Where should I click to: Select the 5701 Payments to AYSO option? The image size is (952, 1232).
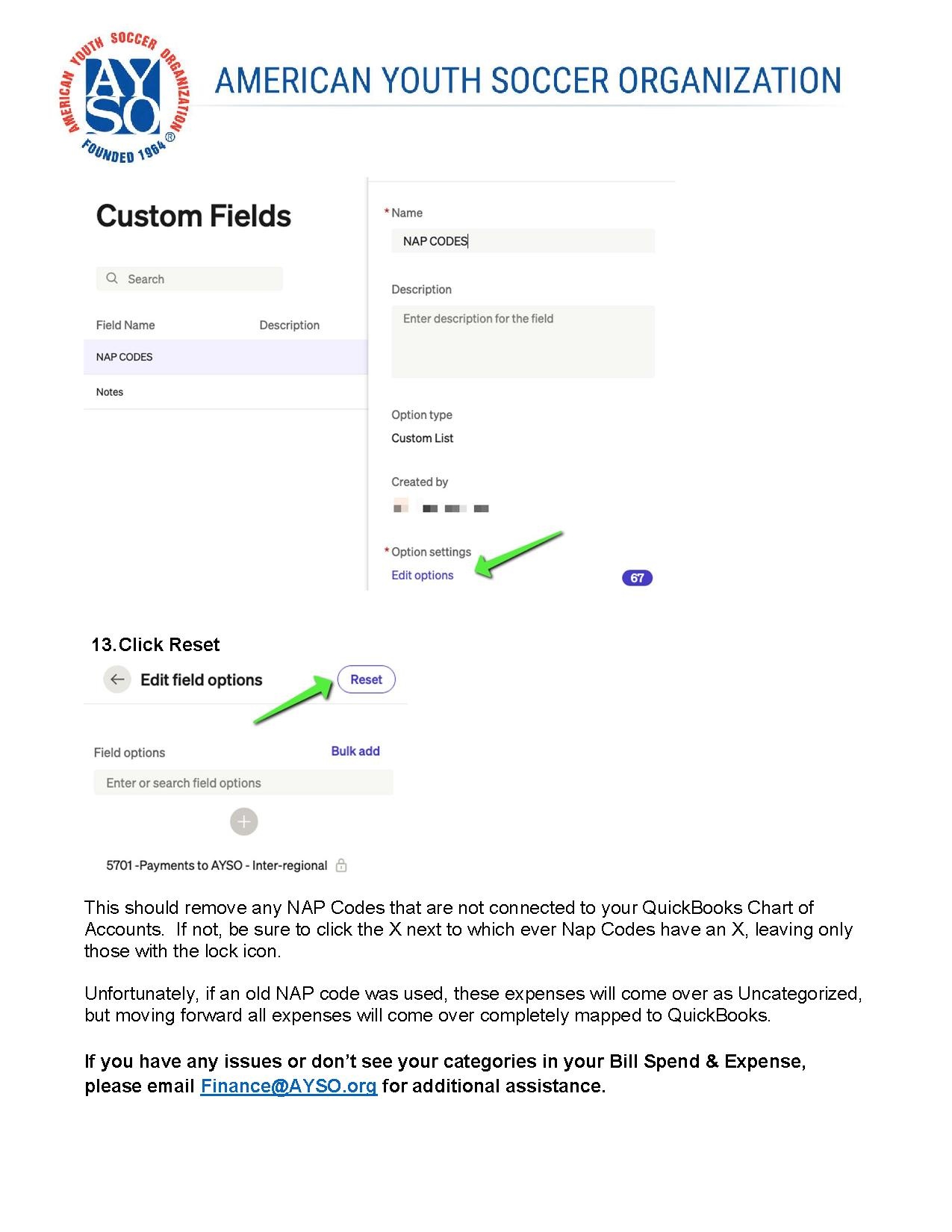tap(217, 865)
